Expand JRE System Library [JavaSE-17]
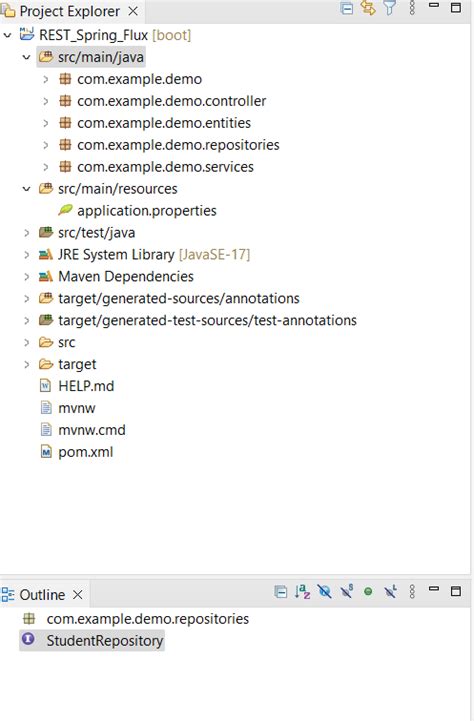Viewport: 474px width, 721px height. click(27, 254)
